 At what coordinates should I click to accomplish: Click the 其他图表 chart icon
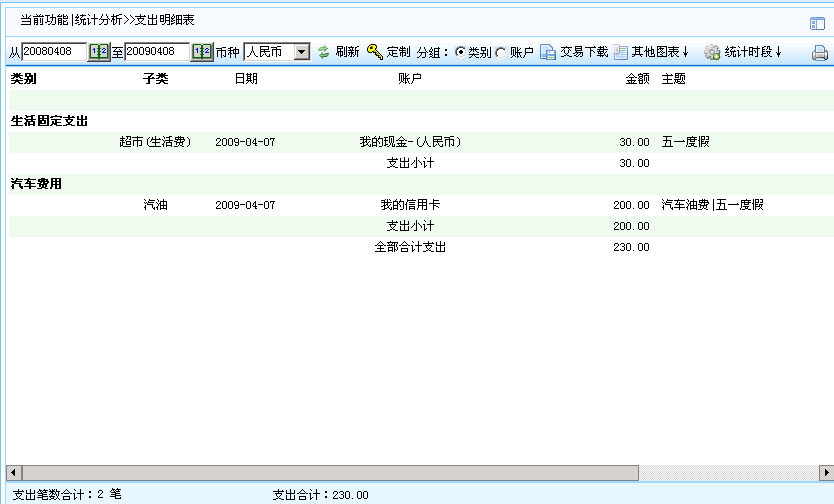click(x=621, y=52)
